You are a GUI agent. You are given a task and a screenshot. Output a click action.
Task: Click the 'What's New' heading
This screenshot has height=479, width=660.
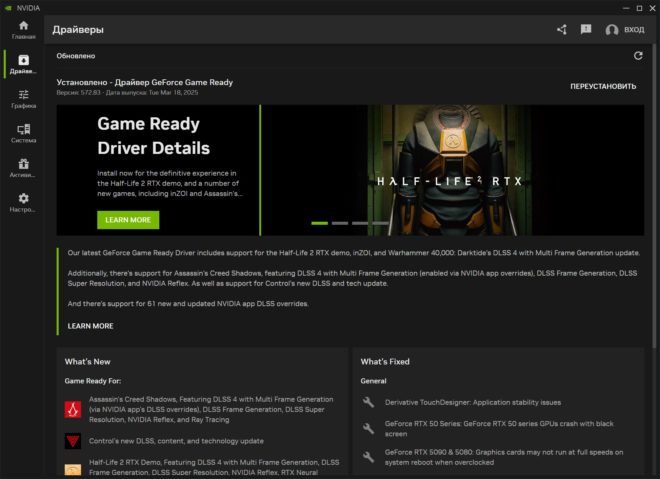(x=88, y=362)
